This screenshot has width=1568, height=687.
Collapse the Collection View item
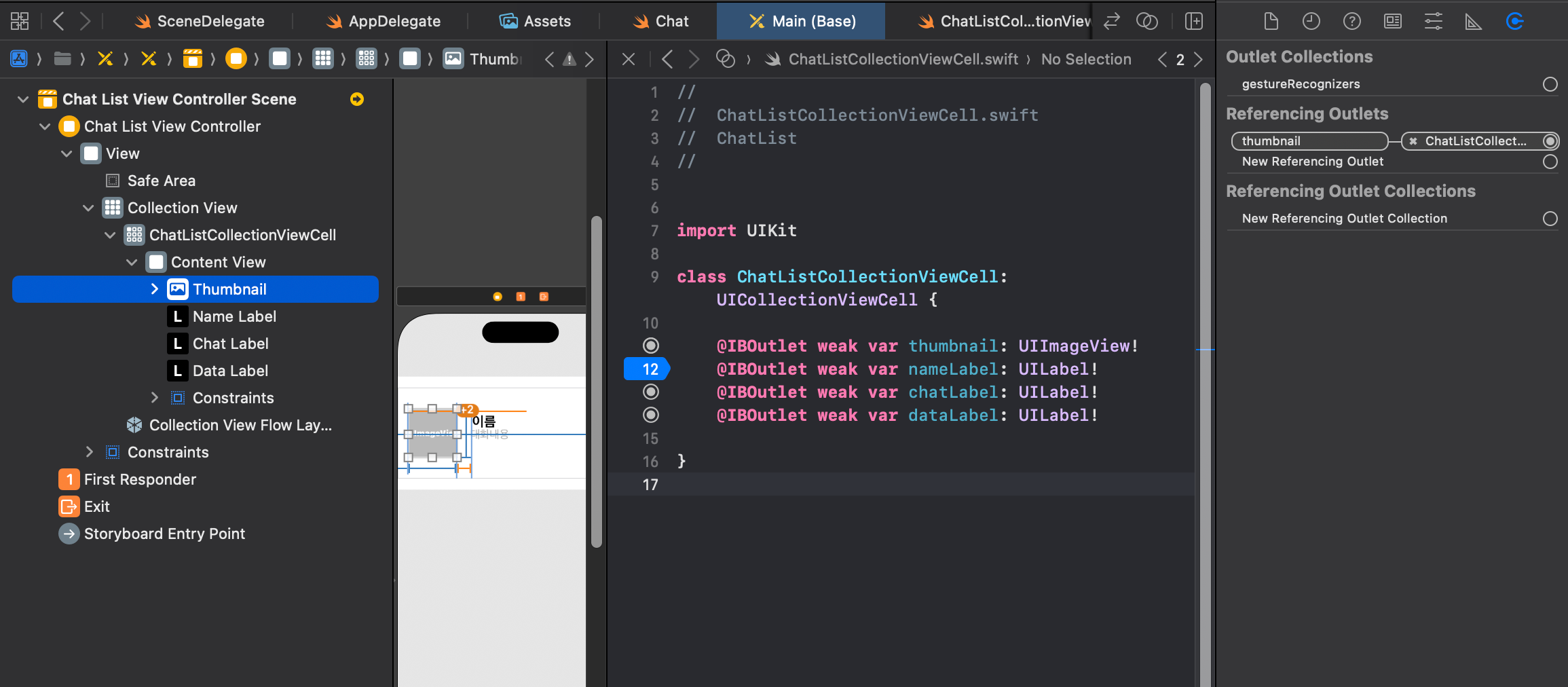pos(88,208)
